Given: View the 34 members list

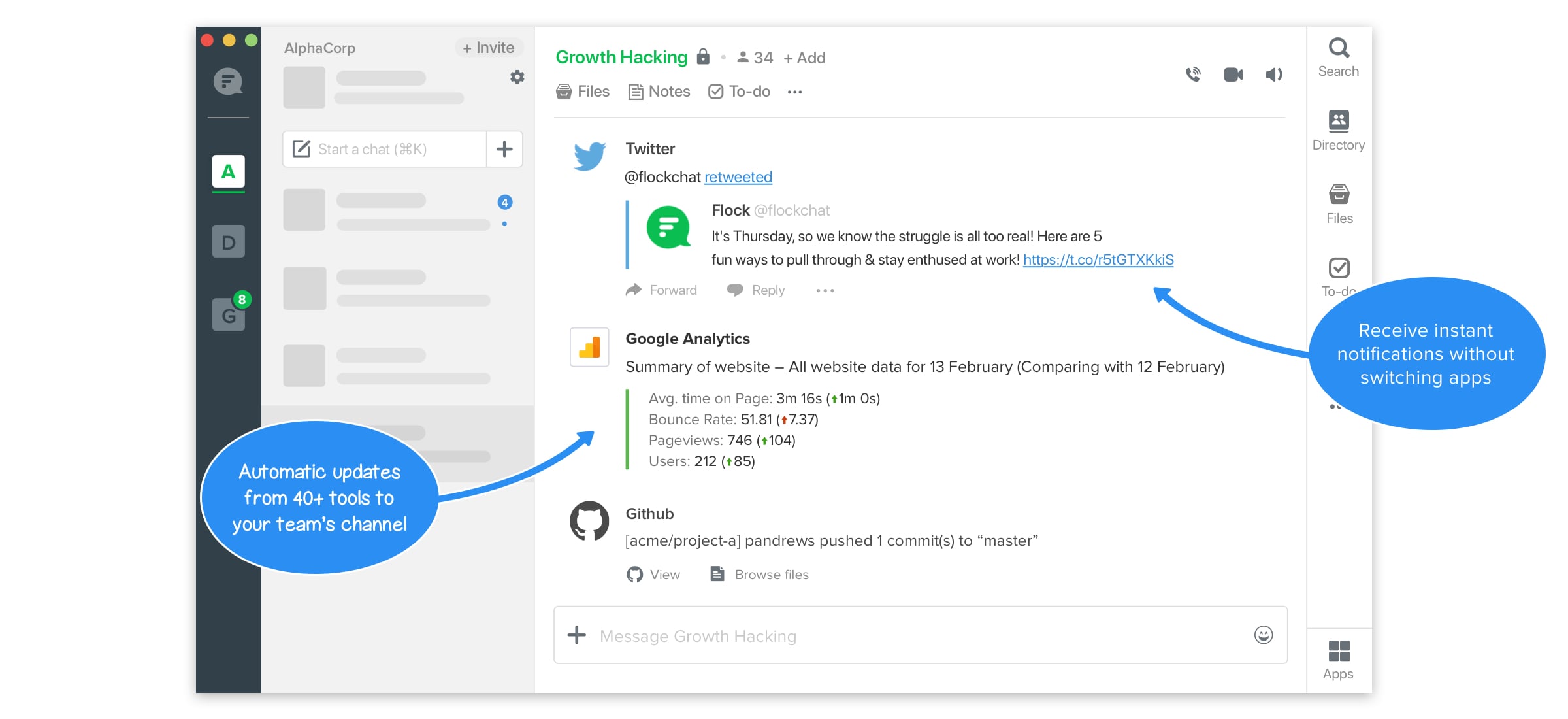Looking at the screenshot, I should pos(755,58).
